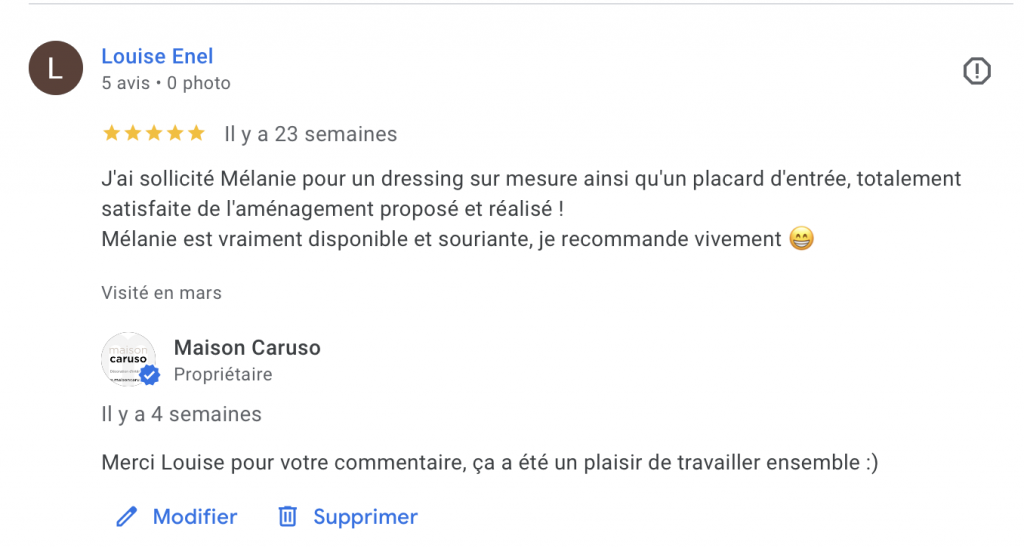The height and width of the screenshot is (548, 1024).
Task: Click the blue verified badge on the logo
Action: (x=149, y=375)
